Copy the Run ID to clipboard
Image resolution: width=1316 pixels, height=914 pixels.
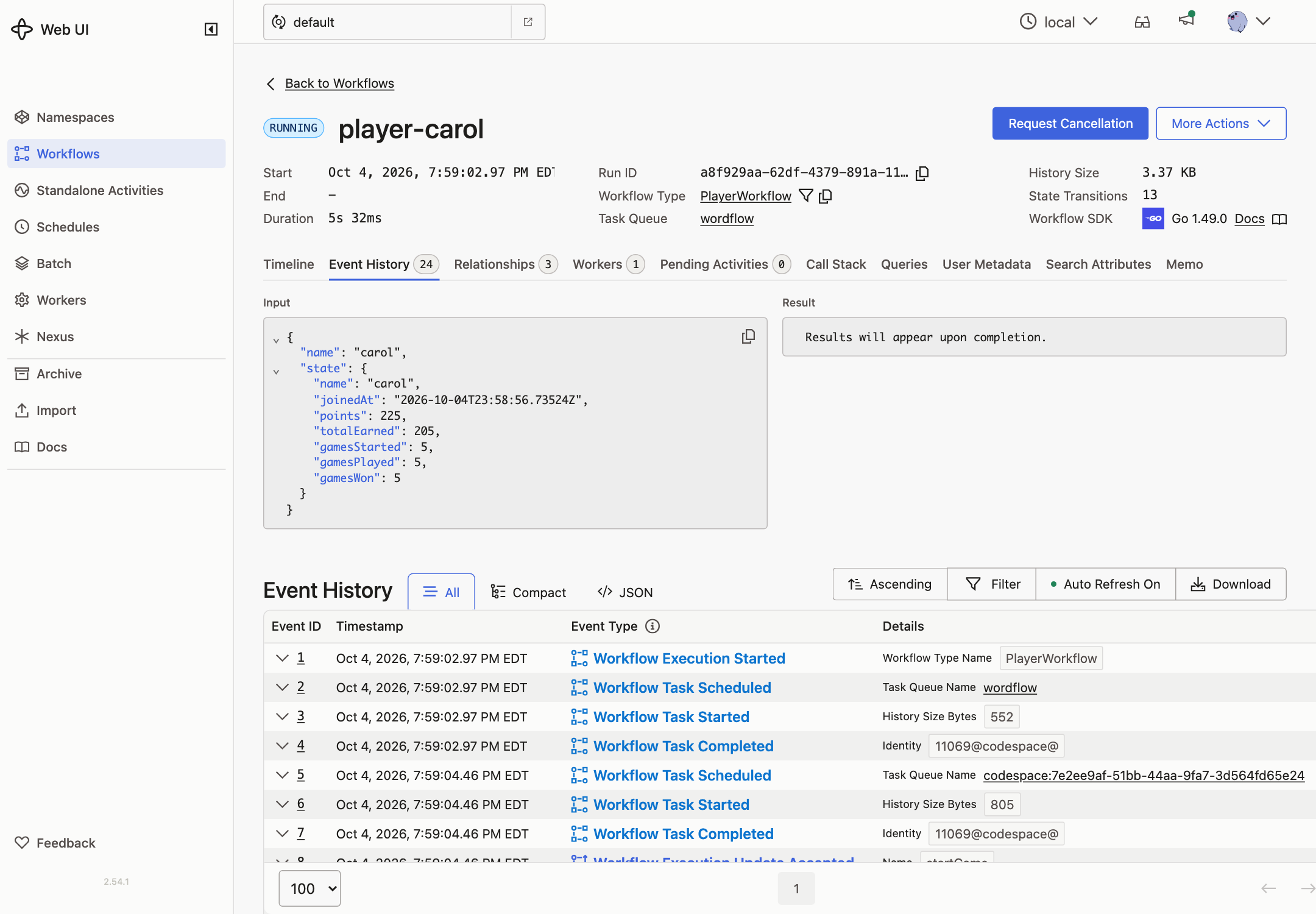pyautogui.click(x=922, y=173)
